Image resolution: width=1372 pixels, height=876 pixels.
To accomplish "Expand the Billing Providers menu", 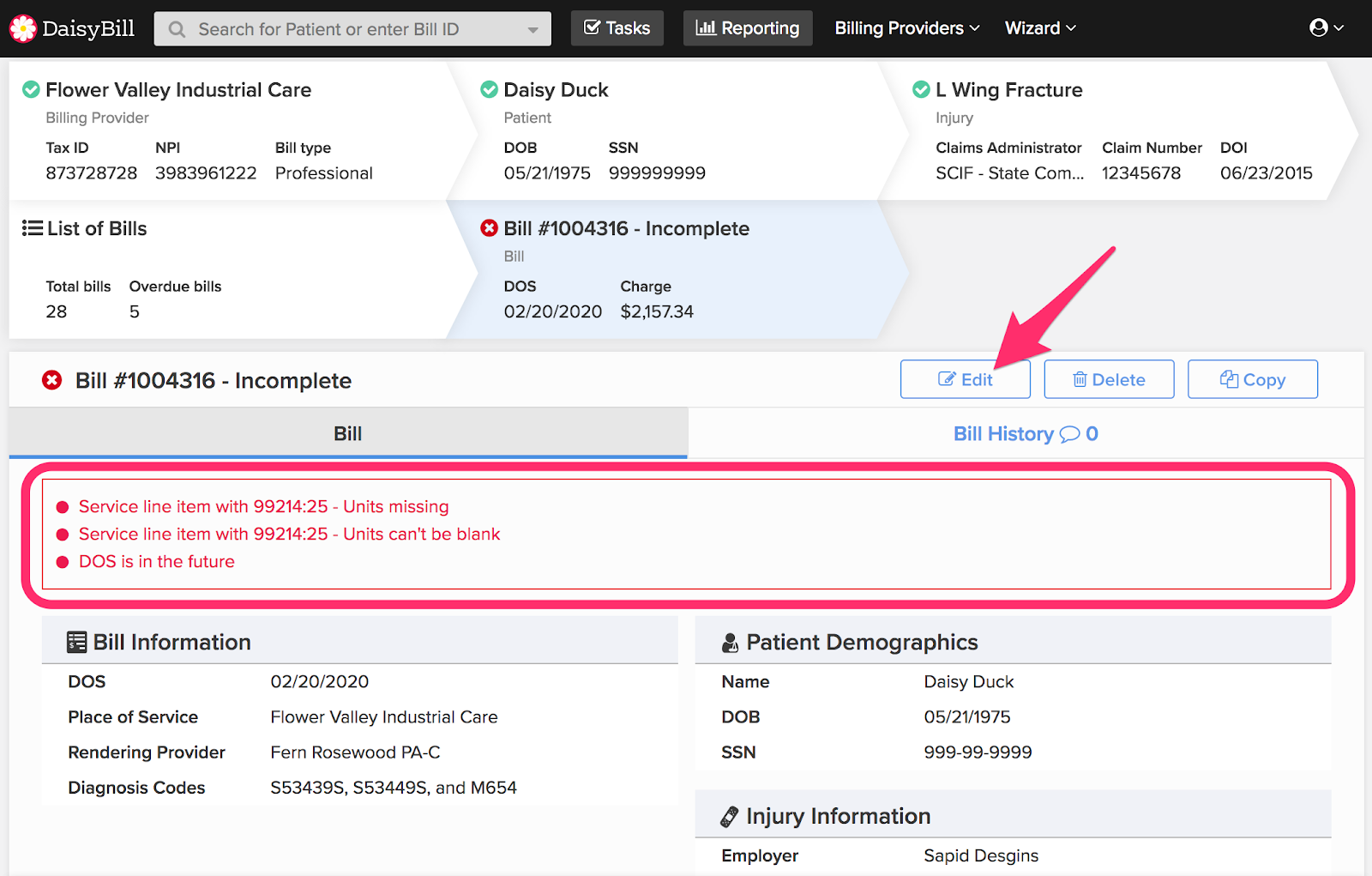I will [907, 28].
